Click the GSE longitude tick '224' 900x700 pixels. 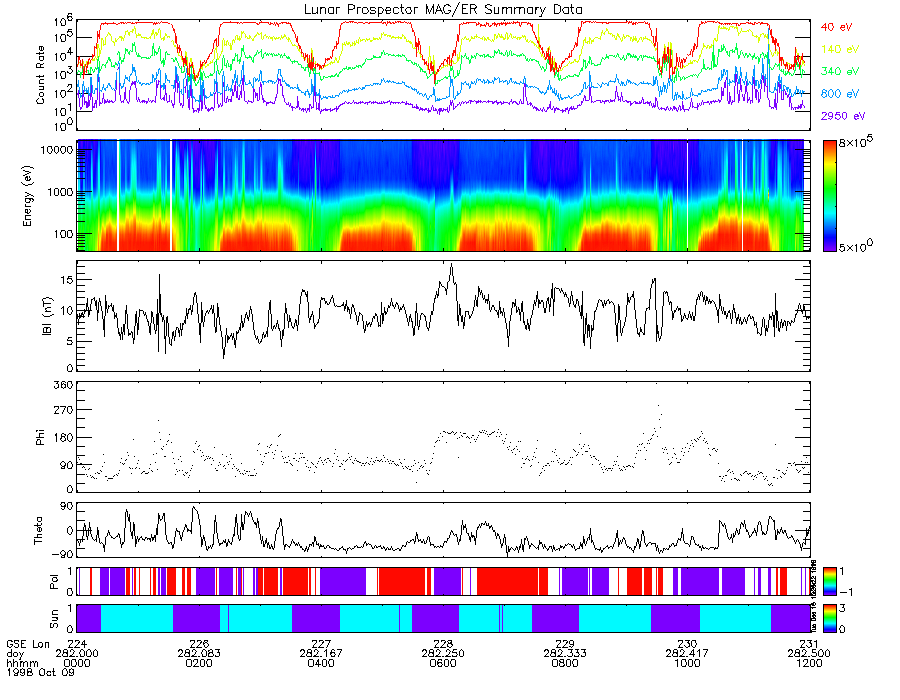(77, 644)
